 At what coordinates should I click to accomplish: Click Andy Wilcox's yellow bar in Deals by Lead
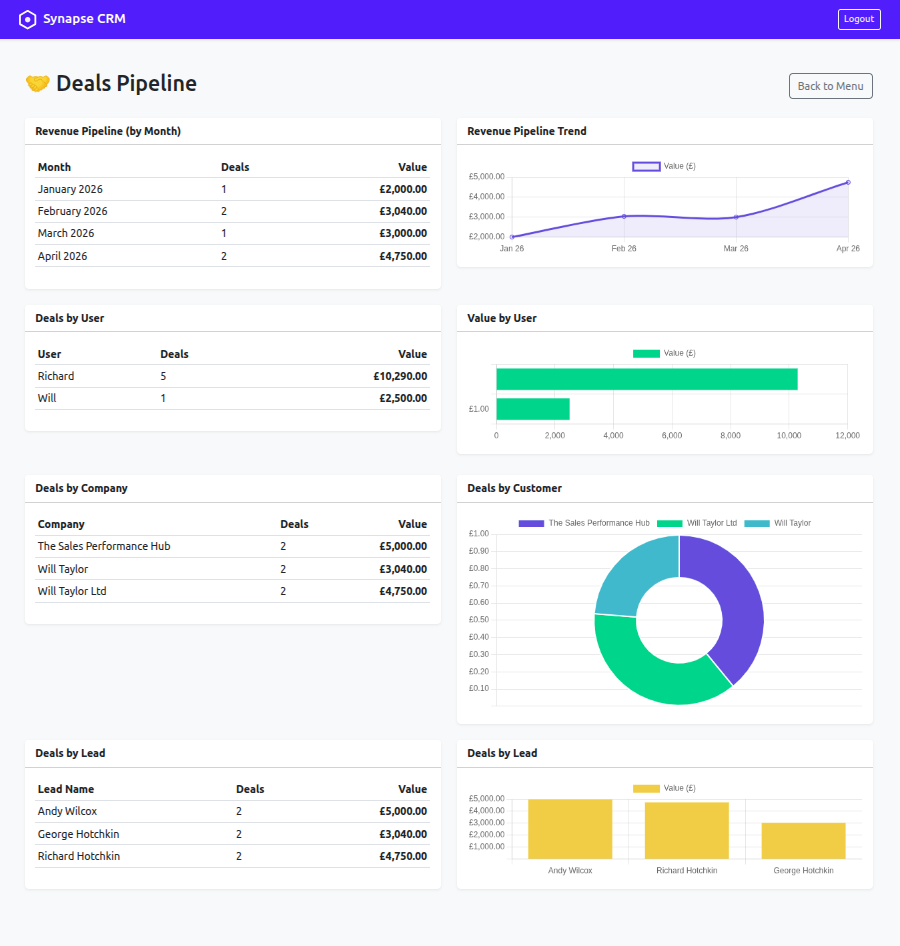(x=570, y=828)
